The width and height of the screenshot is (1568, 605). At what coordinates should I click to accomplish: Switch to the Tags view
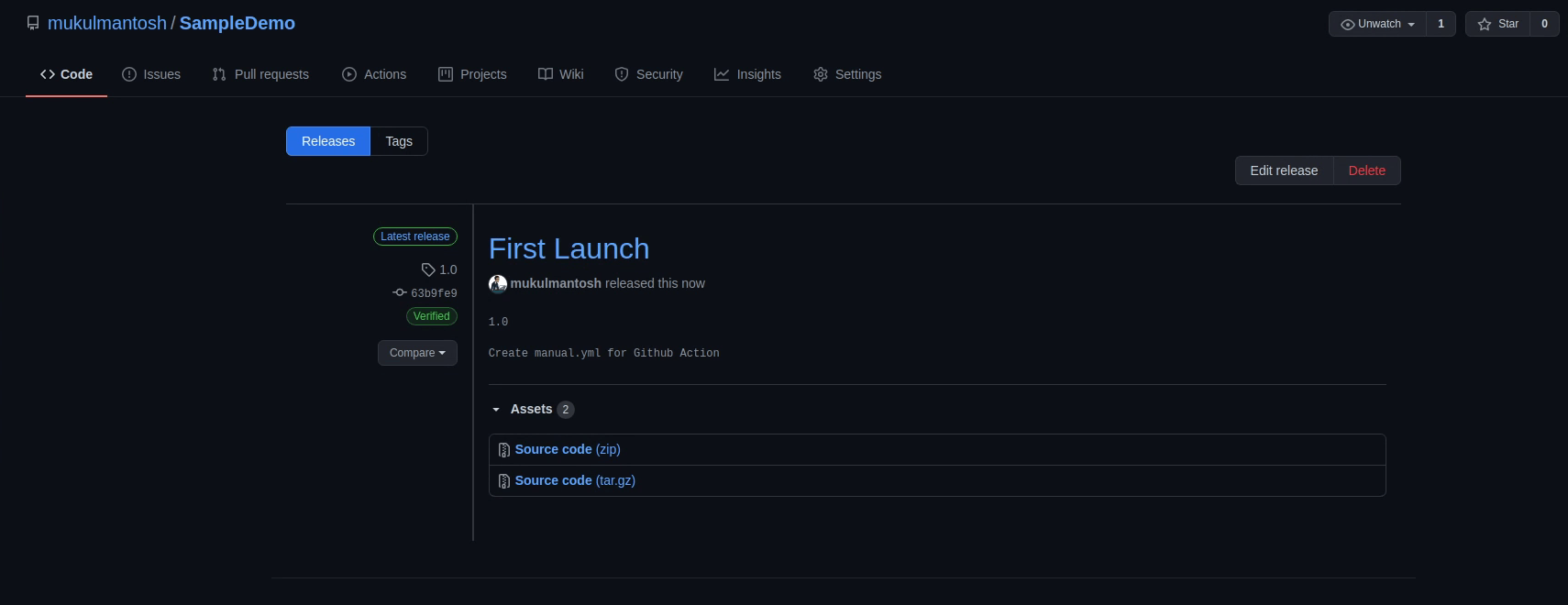(399, 141)
